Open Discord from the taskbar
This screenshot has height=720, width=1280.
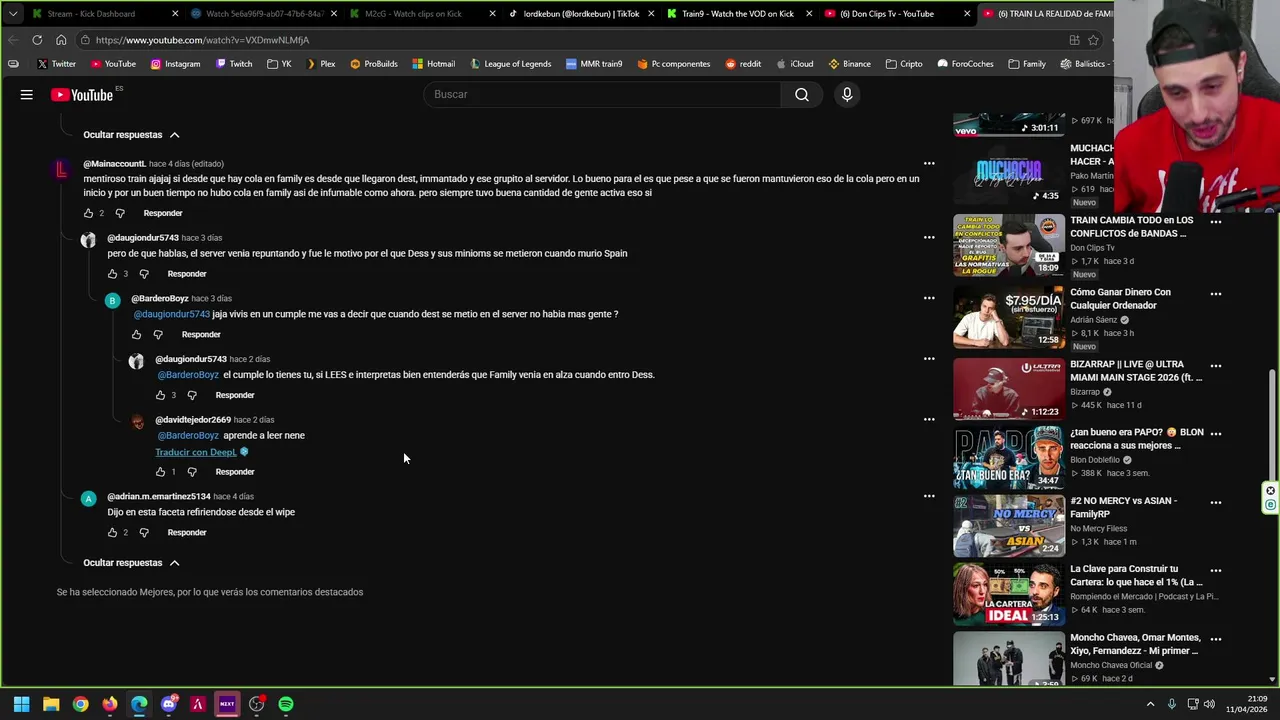tap(168, 704)
